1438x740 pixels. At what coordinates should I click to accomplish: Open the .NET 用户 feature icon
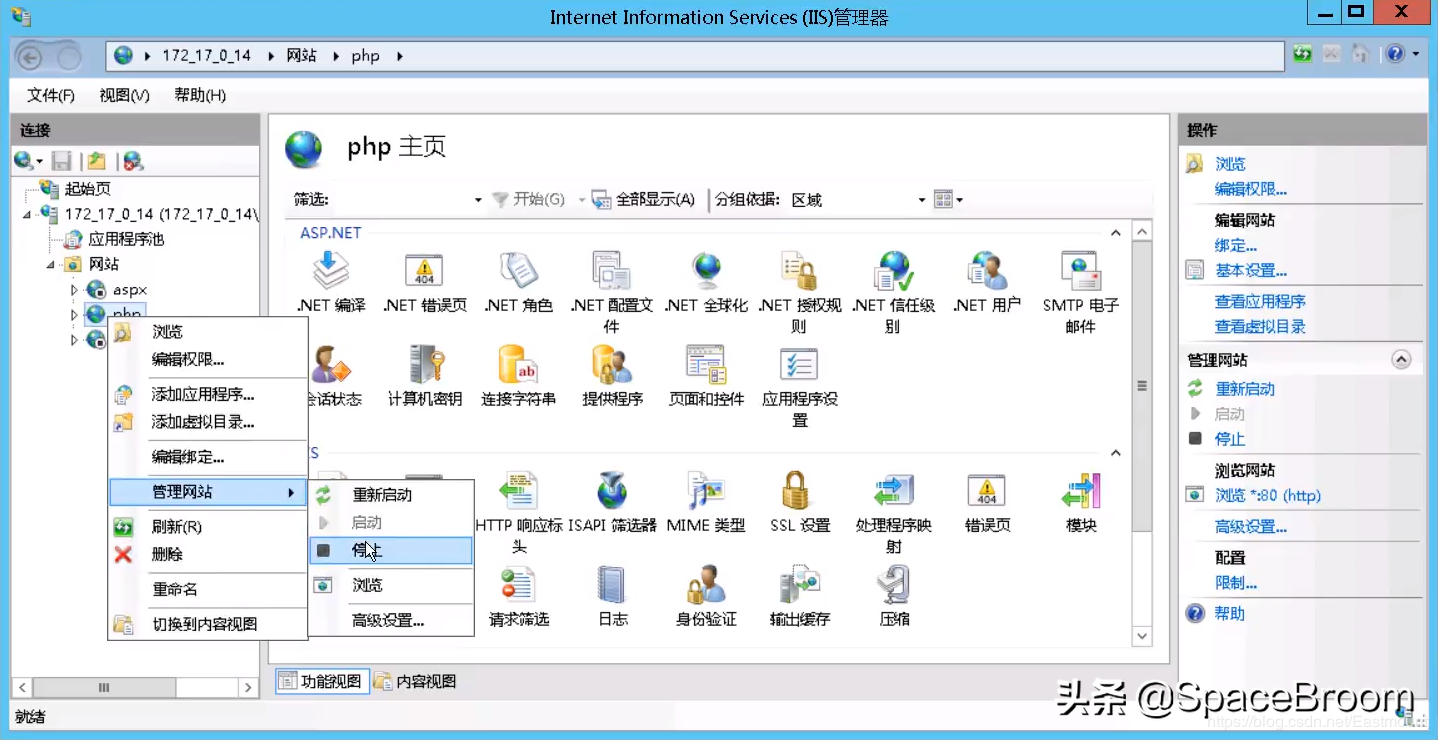[x=986, y=270]
